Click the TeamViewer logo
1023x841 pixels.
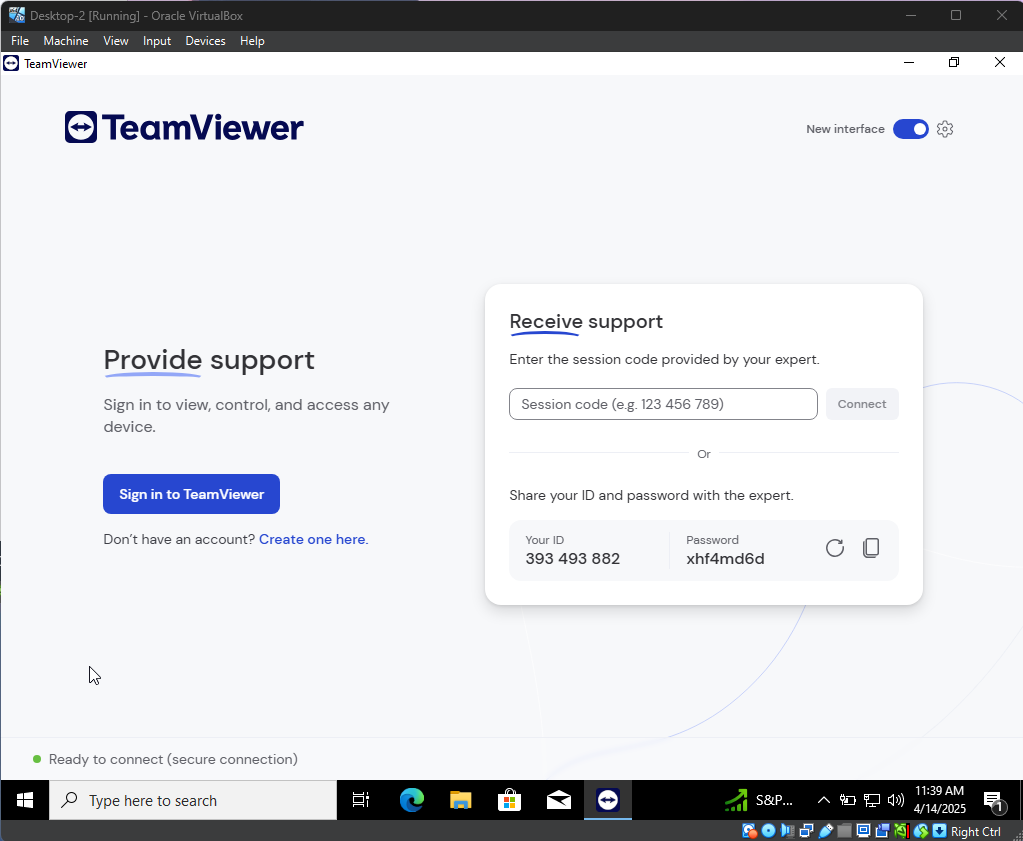click(183, 127)
